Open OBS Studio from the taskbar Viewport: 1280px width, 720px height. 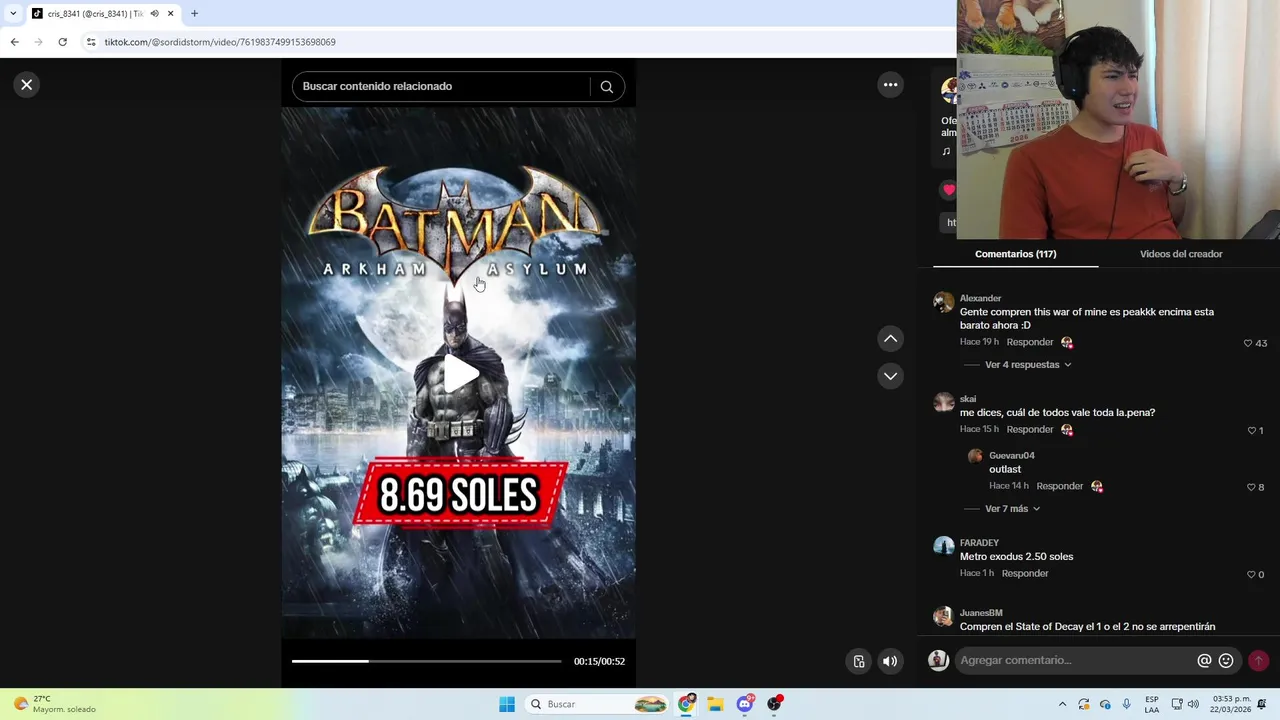coord(774,704)
